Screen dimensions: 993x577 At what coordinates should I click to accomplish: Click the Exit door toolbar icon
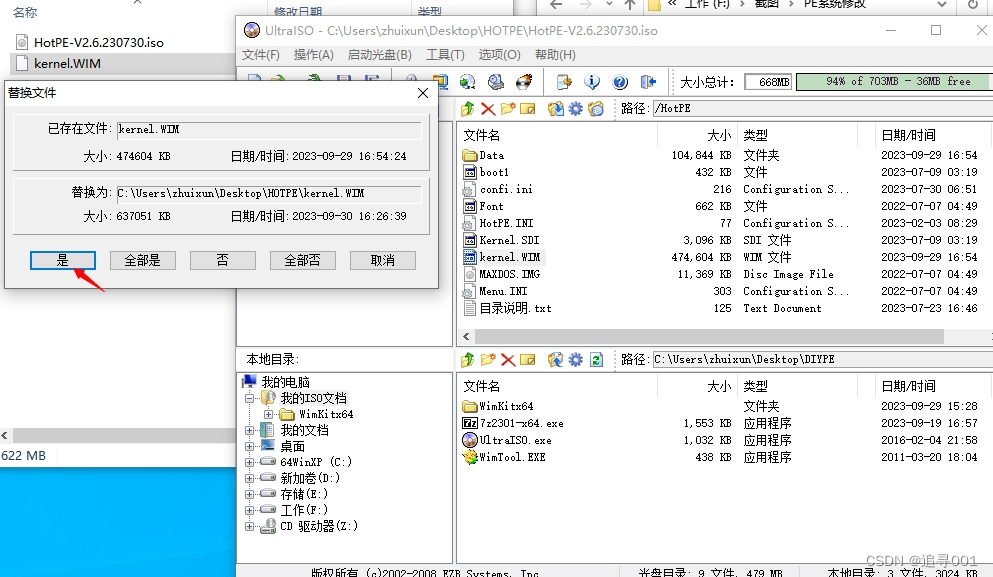648,82
